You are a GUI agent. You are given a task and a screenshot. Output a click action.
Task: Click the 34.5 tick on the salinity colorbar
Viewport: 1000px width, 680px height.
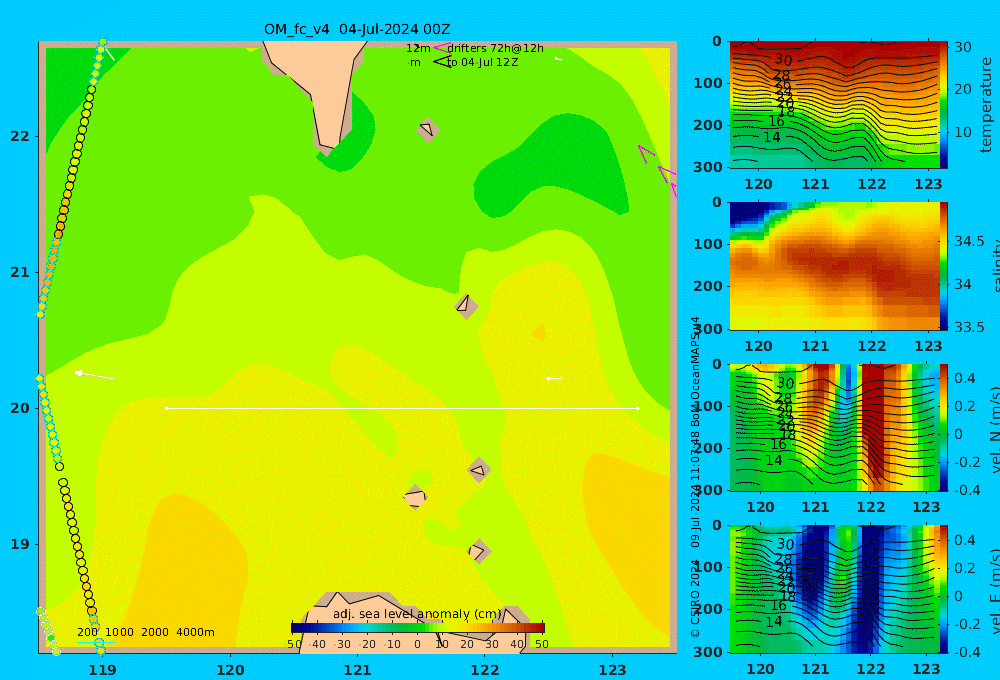969,241
